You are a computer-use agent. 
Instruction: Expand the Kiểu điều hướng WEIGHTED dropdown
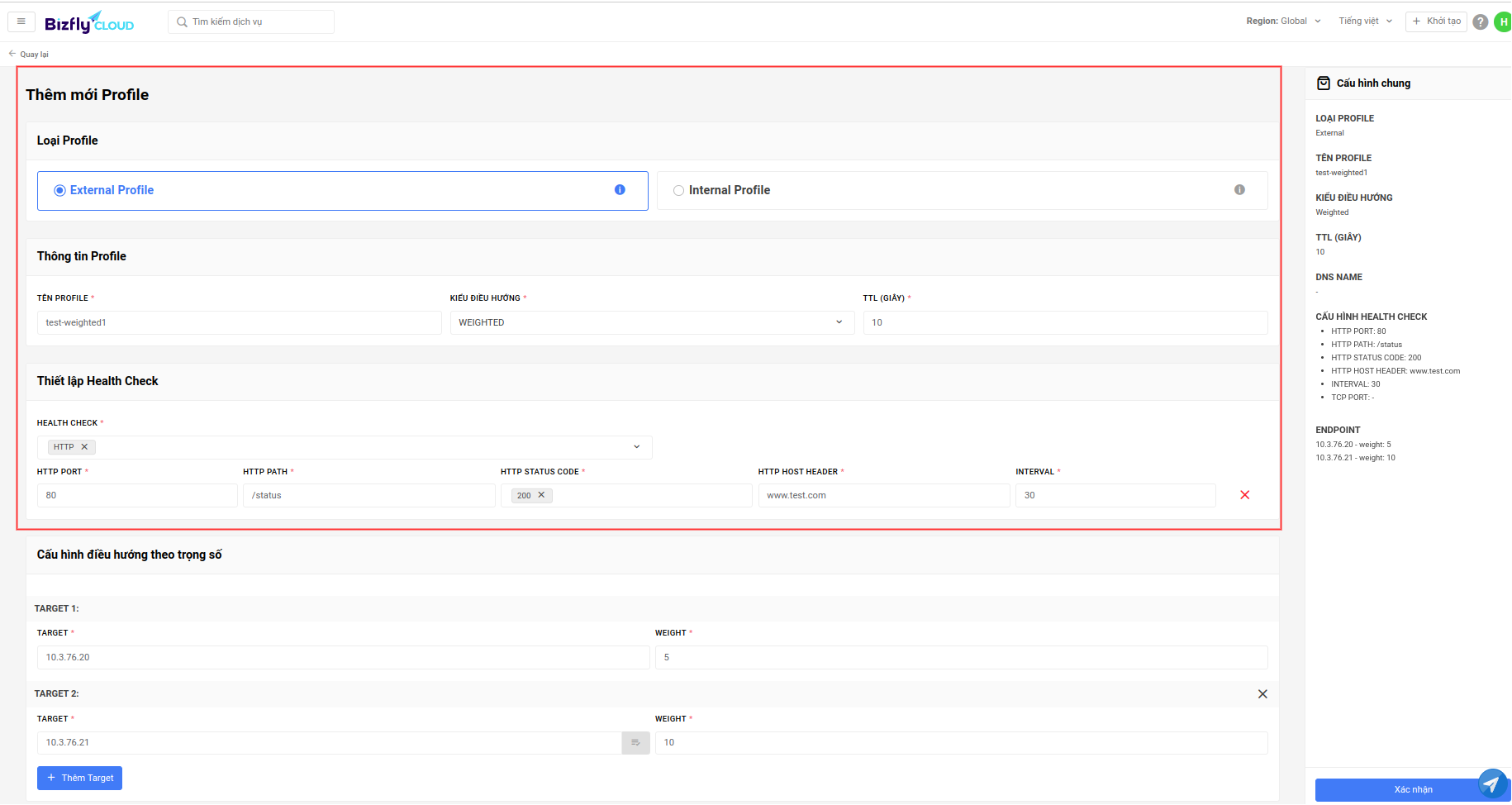(652, 322)
